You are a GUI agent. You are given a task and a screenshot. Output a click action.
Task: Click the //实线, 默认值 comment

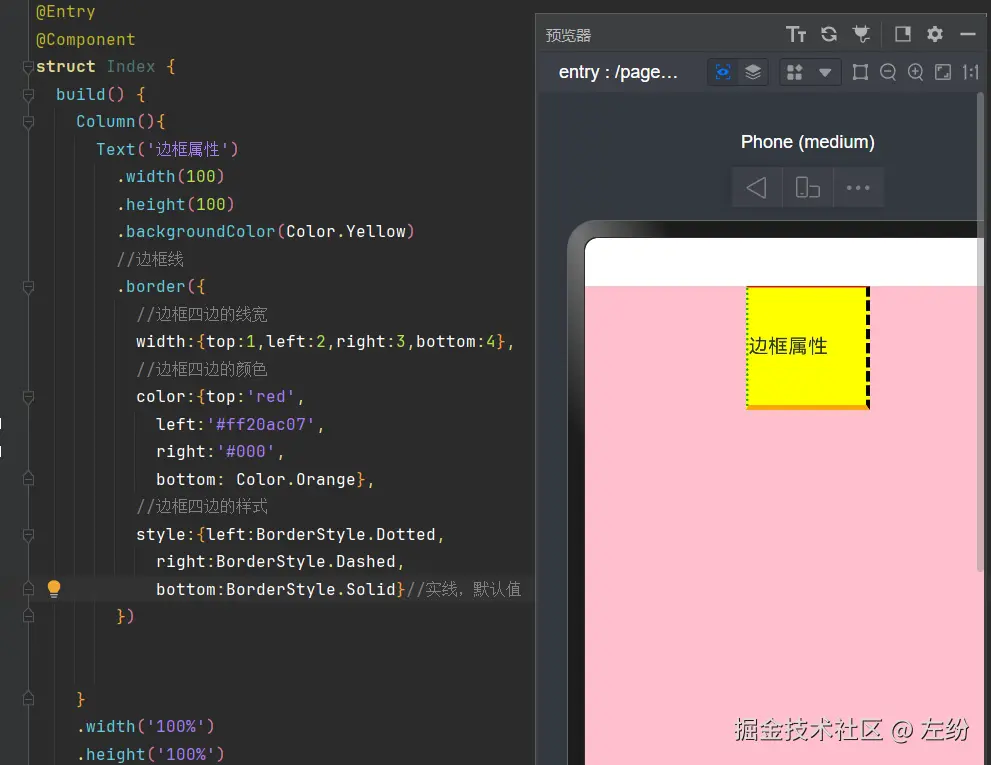[x=464, y=589]
